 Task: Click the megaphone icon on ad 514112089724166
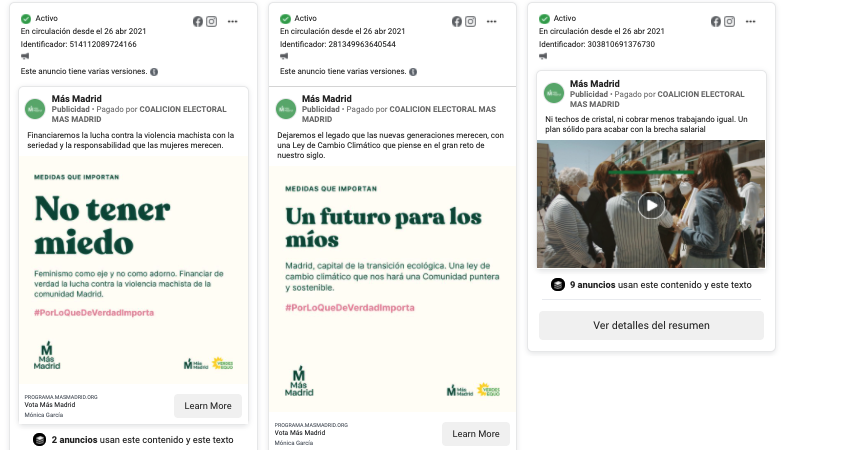click(25, 56)
